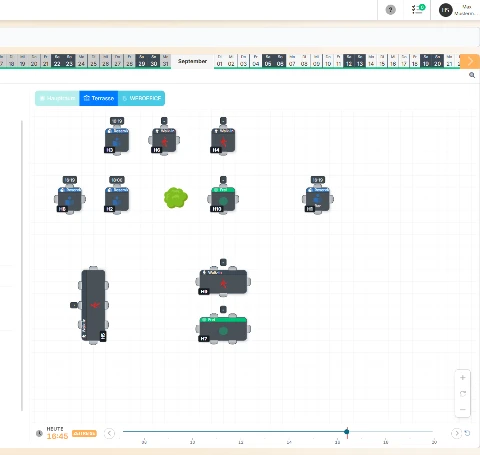The height and width of the screenshot is (455, 480).
Task: Reset floor plan view with the rotate icon
Action: 462,394
